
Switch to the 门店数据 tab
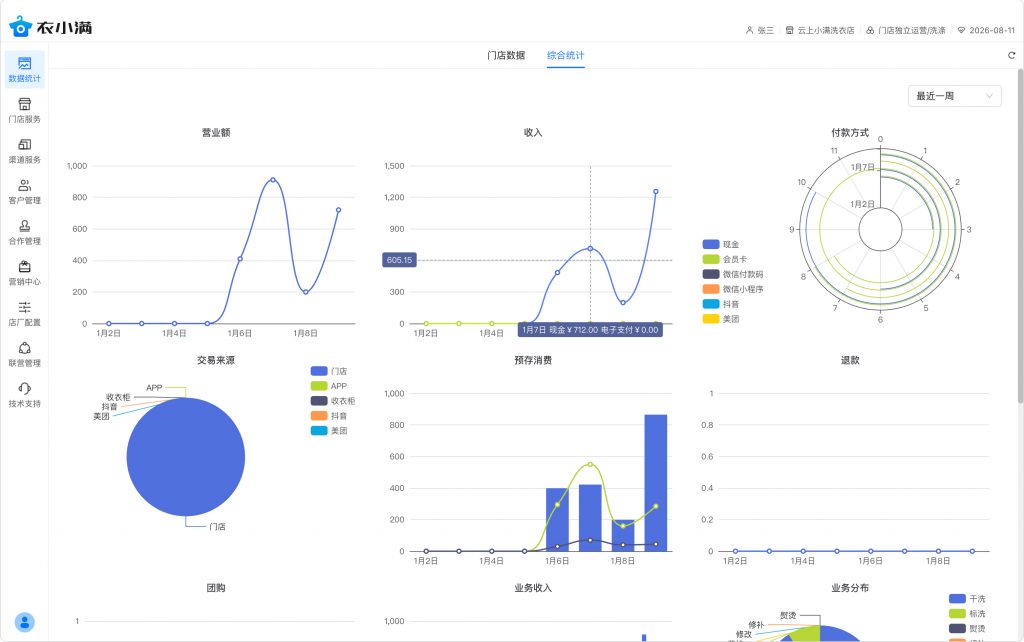[506, 55]
